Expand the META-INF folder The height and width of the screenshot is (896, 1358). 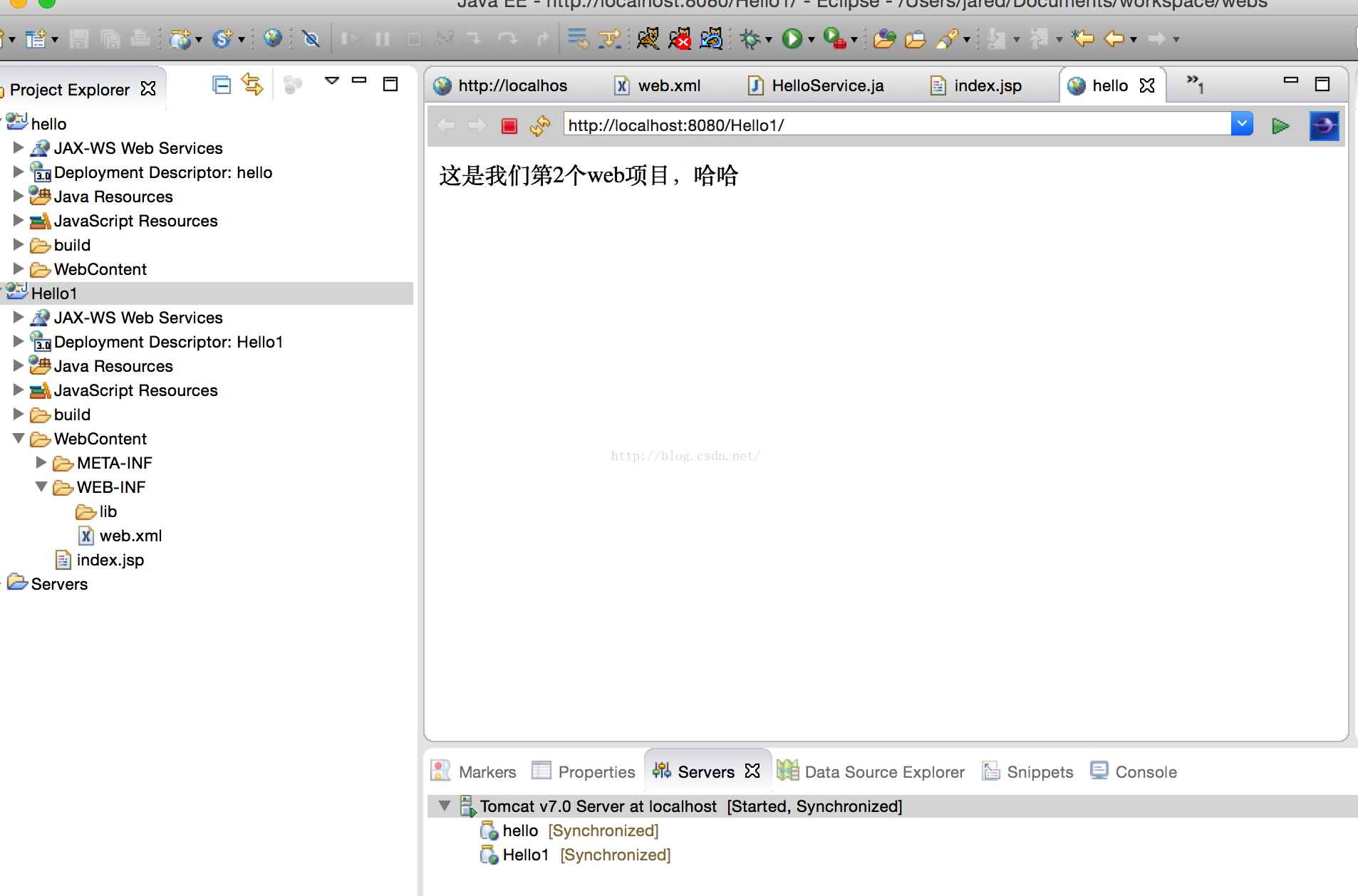[x=41, y=463]
